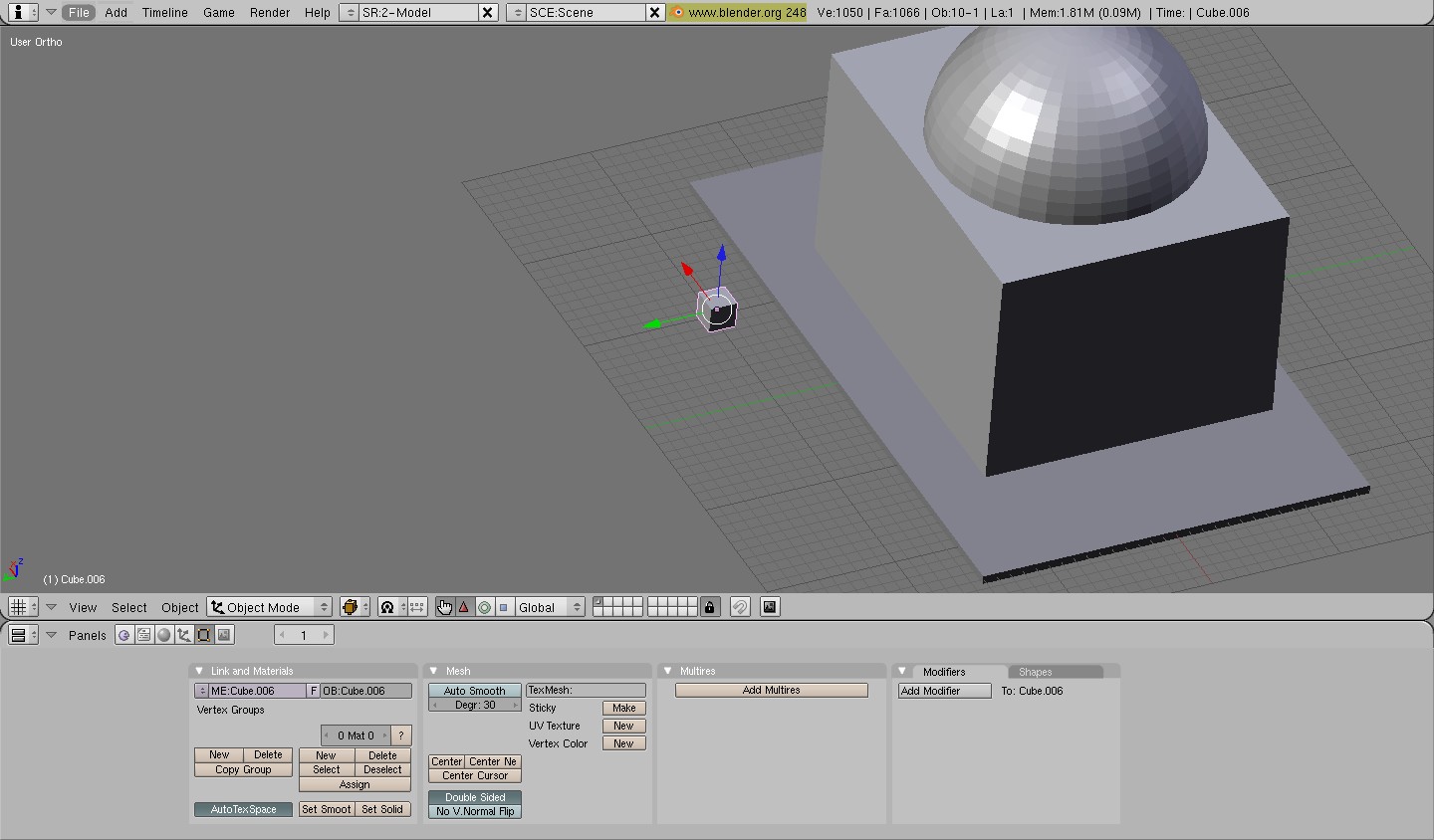Image resolution: width=1434 pixels, height=840 pixels.
Task: Delete the SCE:Scene with X icon
Action: pyautogui.click(x=654, y=12)
